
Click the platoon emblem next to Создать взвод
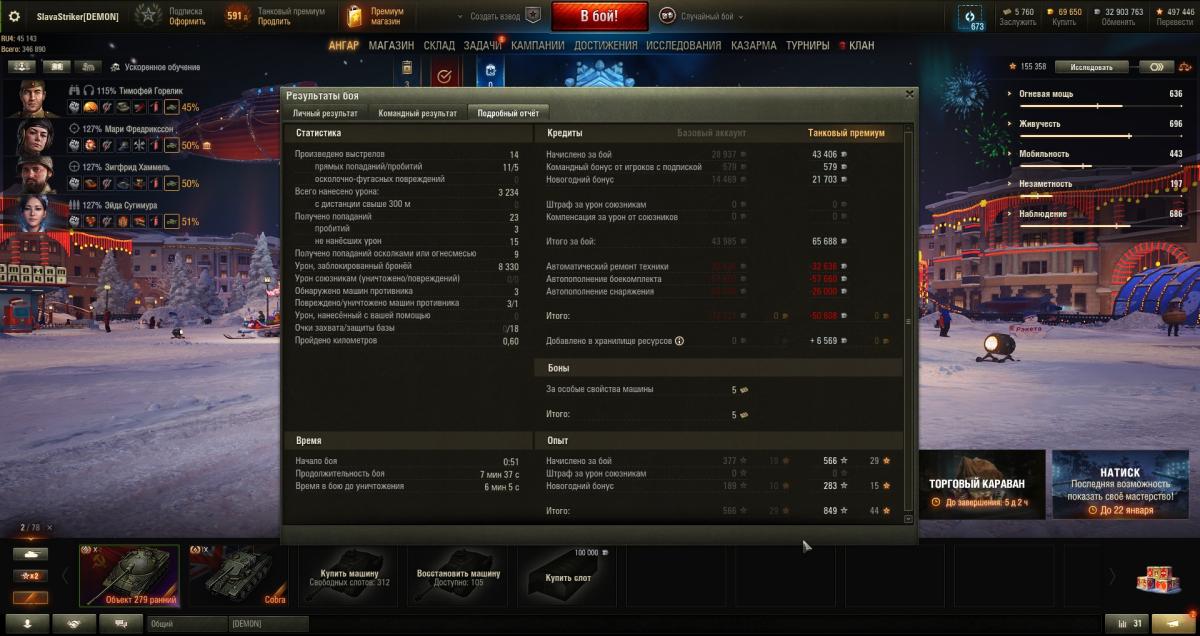click(x=533, y=16)
